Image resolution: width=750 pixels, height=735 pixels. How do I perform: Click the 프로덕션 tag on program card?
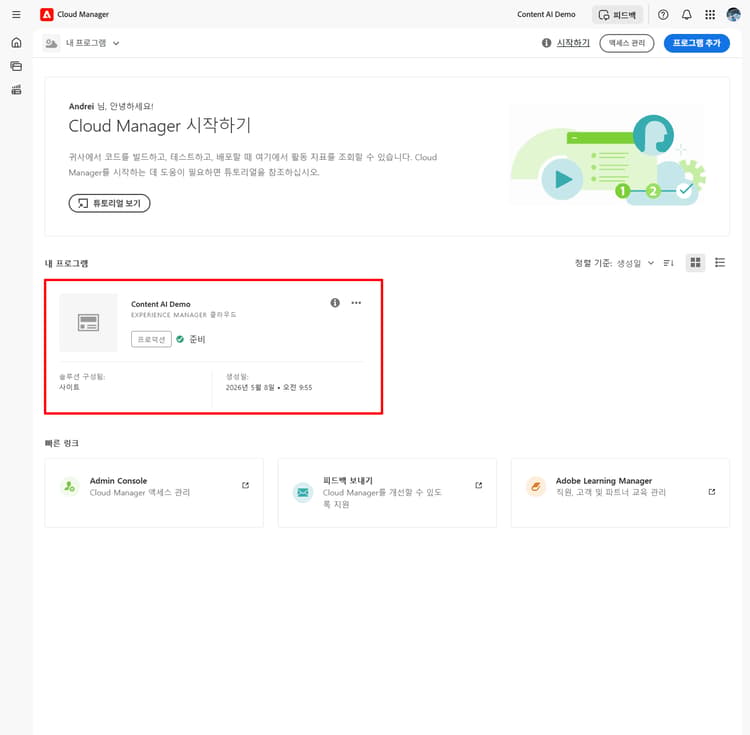click(151, 339)
